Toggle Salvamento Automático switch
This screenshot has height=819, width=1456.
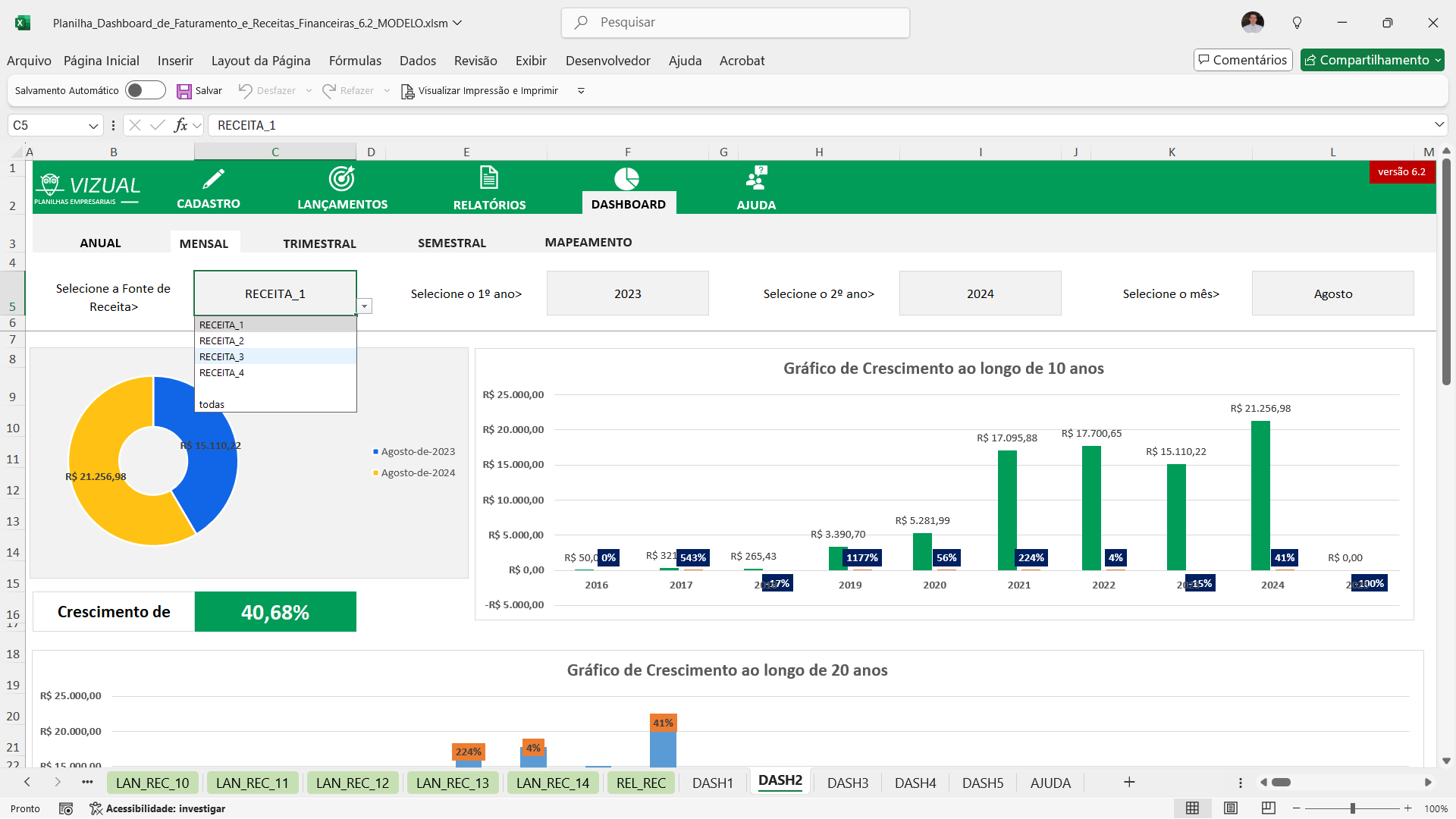pyautogui.click(x=145, y=90)
